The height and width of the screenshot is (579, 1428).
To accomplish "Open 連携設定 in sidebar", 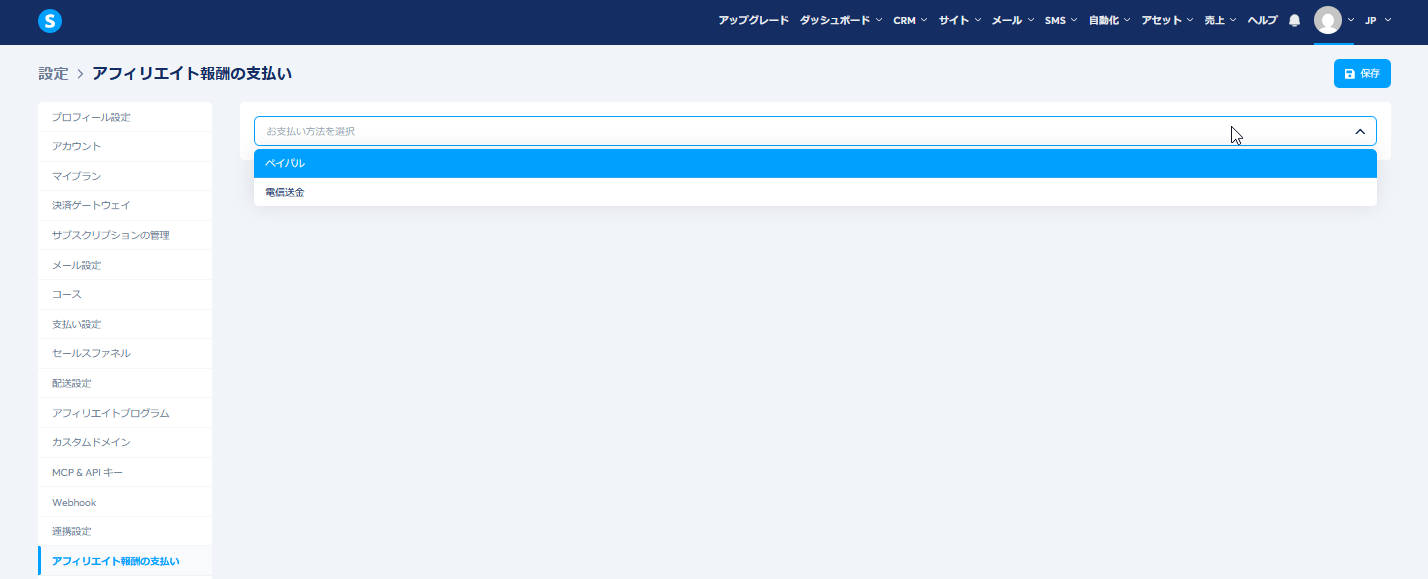I will point(125,531).
